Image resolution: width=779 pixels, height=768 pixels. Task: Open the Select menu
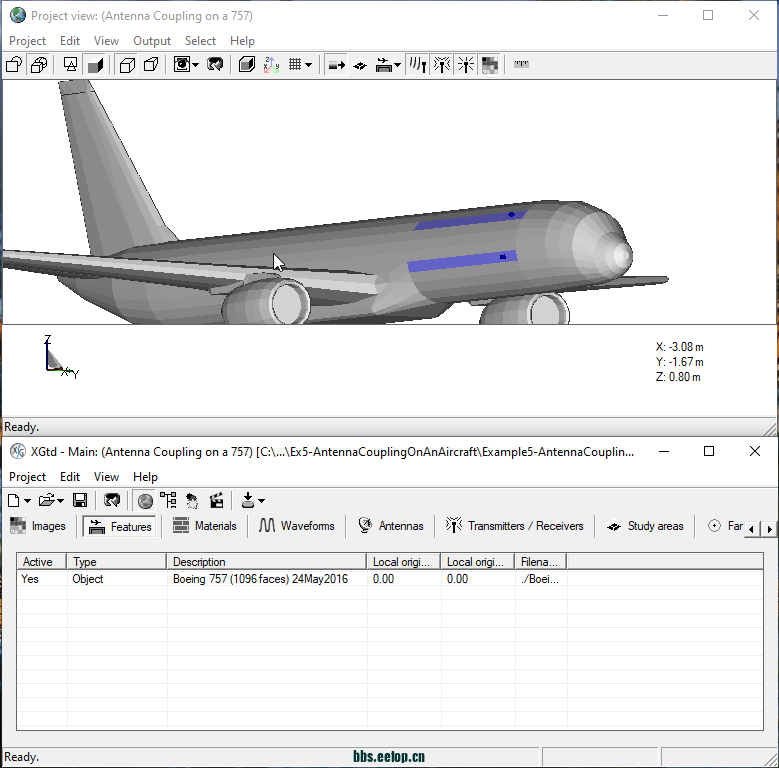pos(200,41)
